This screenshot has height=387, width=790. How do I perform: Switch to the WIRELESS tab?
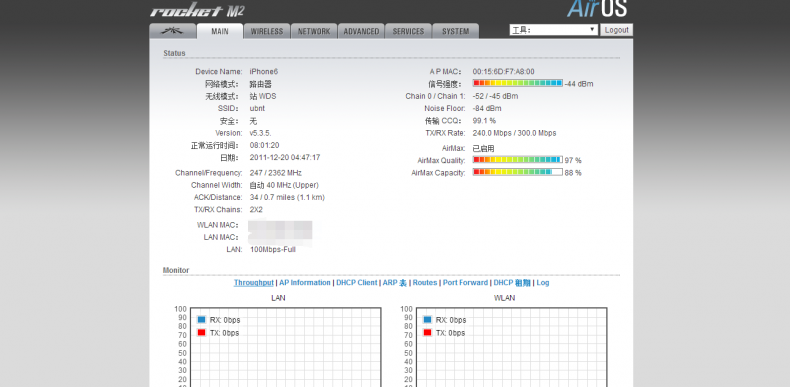tap(267, 31)
